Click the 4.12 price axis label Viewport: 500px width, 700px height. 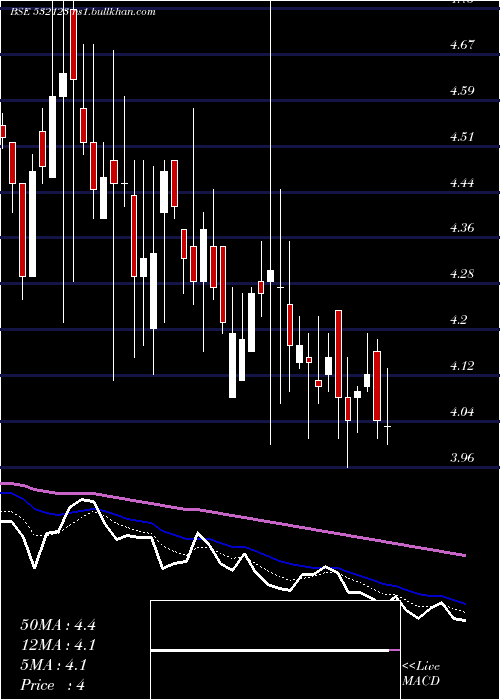(462, 366)
